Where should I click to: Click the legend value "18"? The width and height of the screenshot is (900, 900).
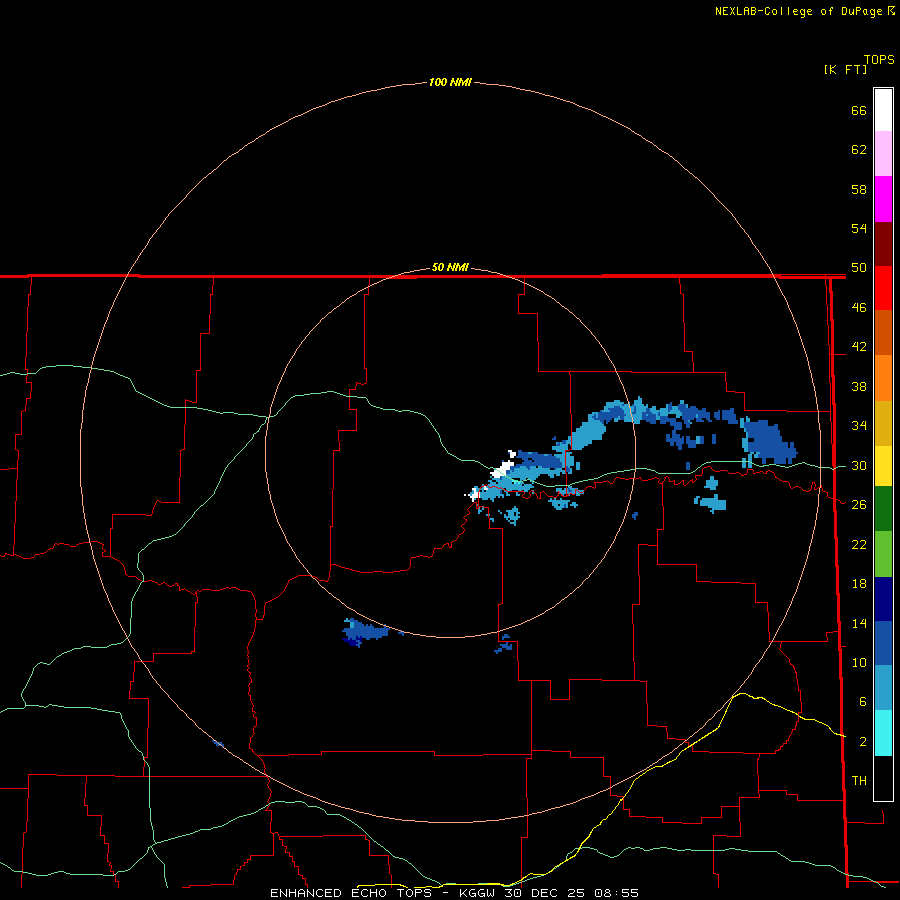(x=859, y=584)
